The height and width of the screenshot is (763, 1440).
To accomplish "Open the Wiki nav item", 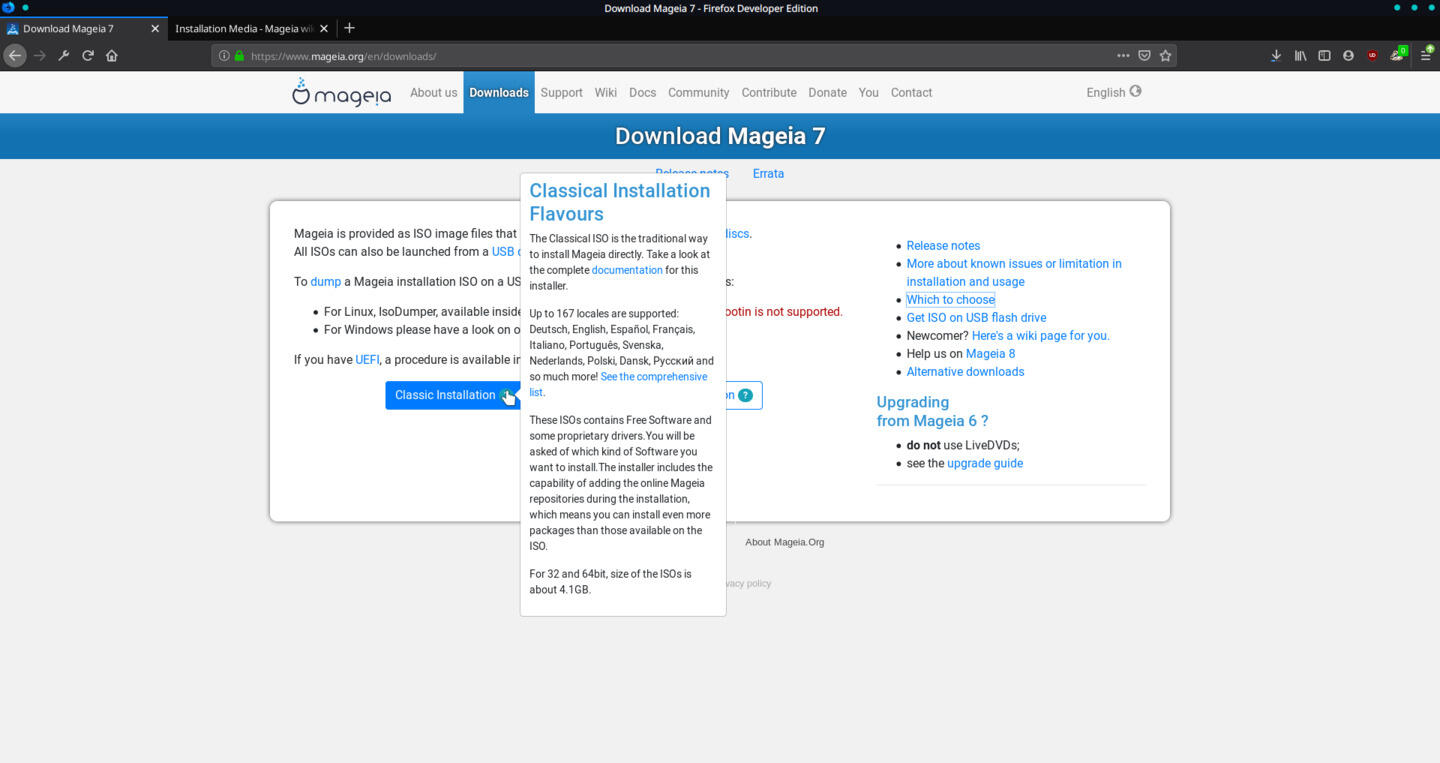I will pyautogui.click(x=606, y=92).
